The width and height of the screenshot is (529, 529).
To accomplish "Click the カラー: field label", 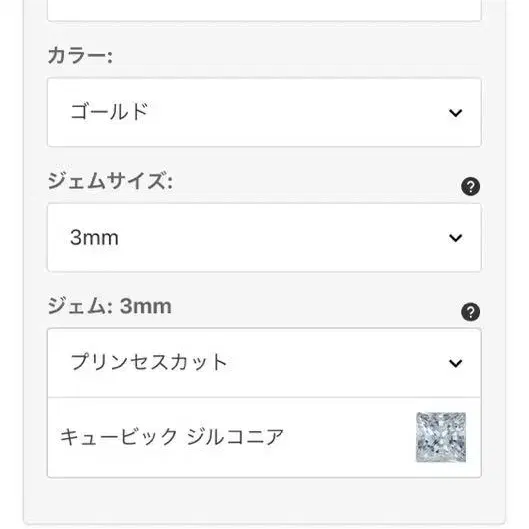I will [x=80, y=56].
